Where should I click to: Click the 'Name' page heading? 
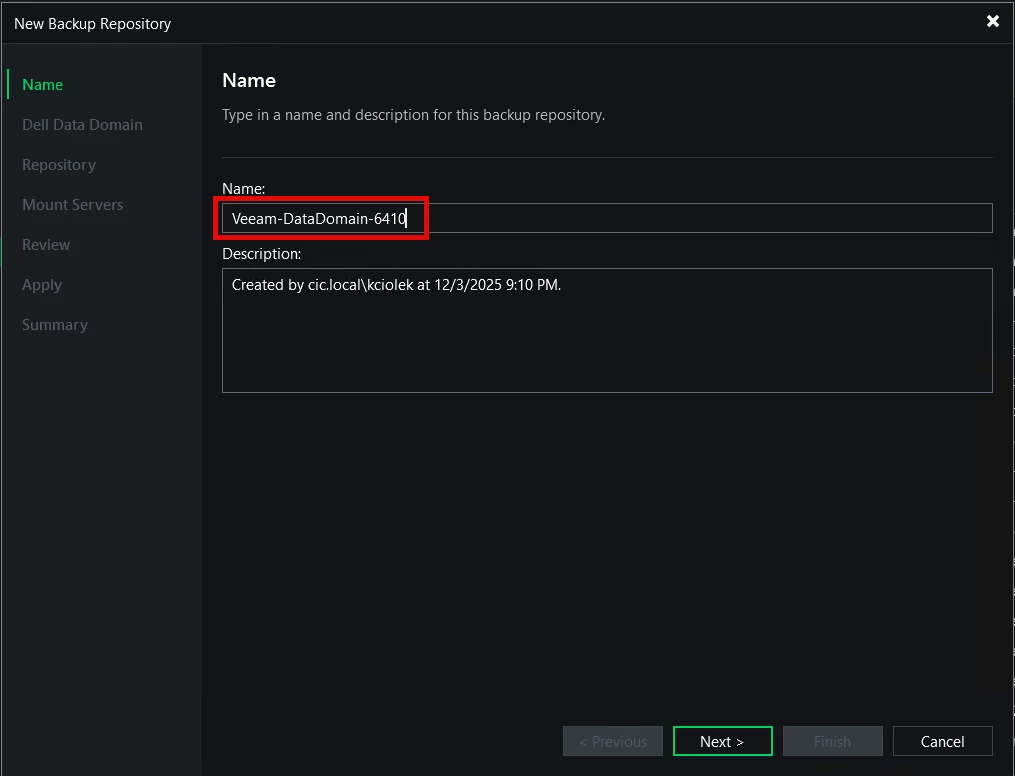249,80
